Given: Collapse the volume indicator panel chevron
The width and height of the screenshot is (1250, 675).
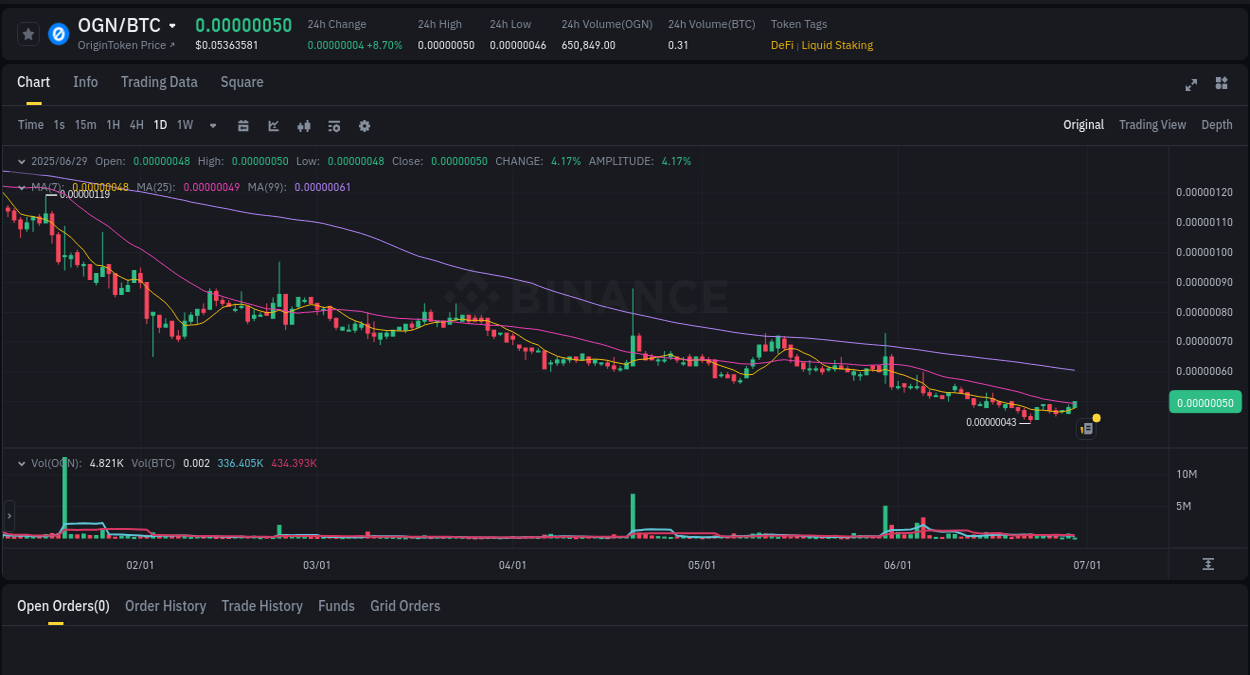Looking at the screenshot, I should [22, 463].
